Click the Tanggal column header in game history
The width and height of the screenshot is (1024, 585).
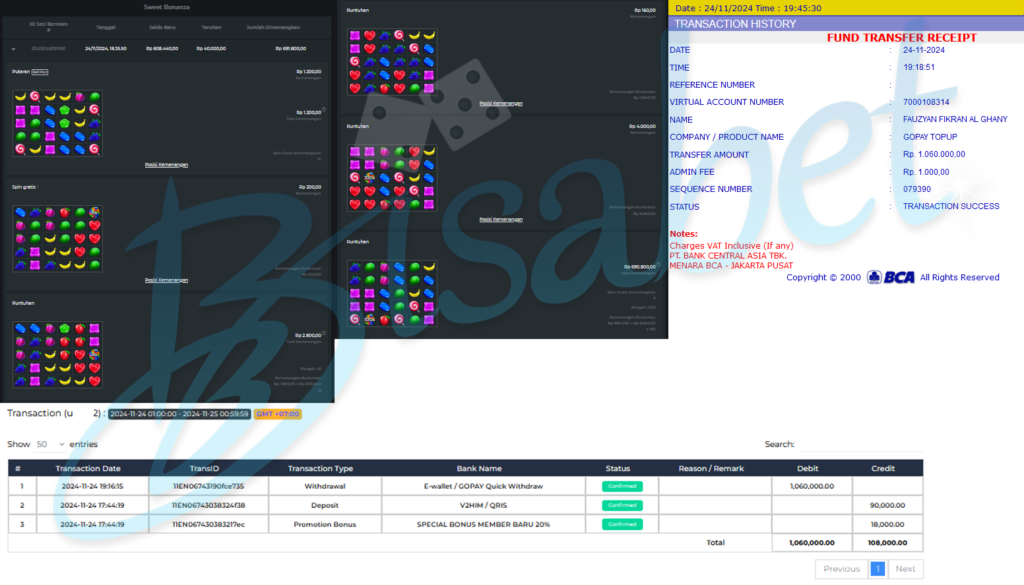(x=106, y=27)
